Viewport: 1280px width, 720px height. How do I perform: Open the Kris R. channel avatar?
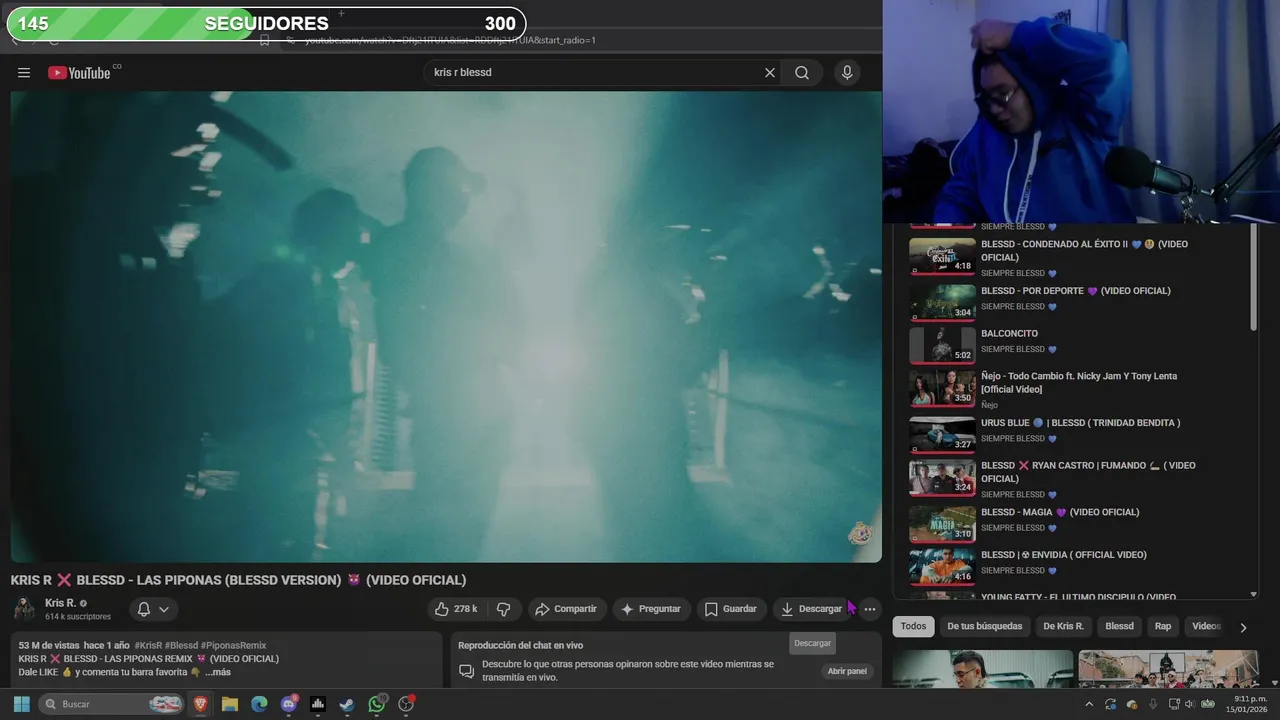click(24, 608)
